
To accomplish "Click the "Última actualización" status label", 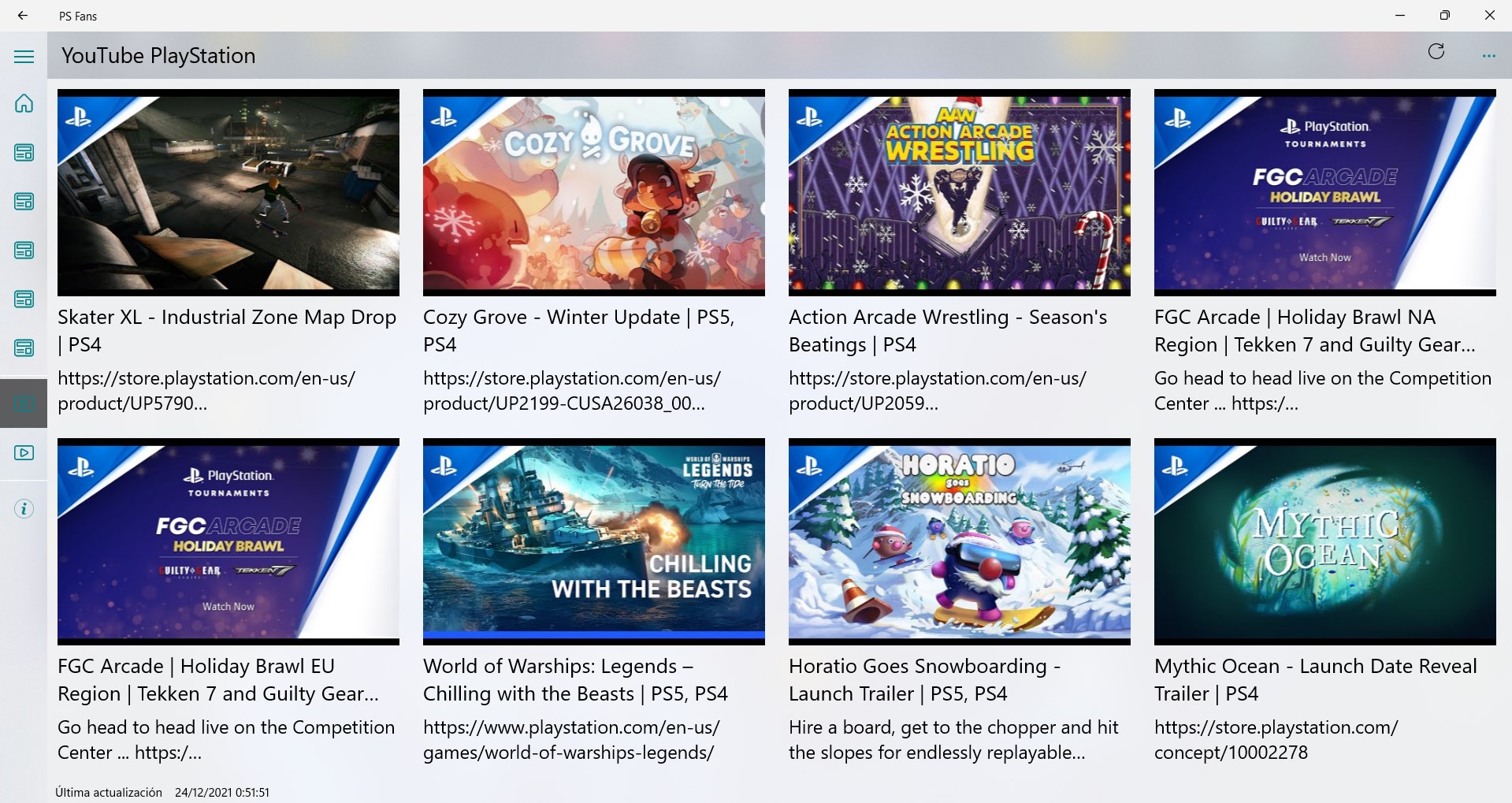I will [109, 793].
